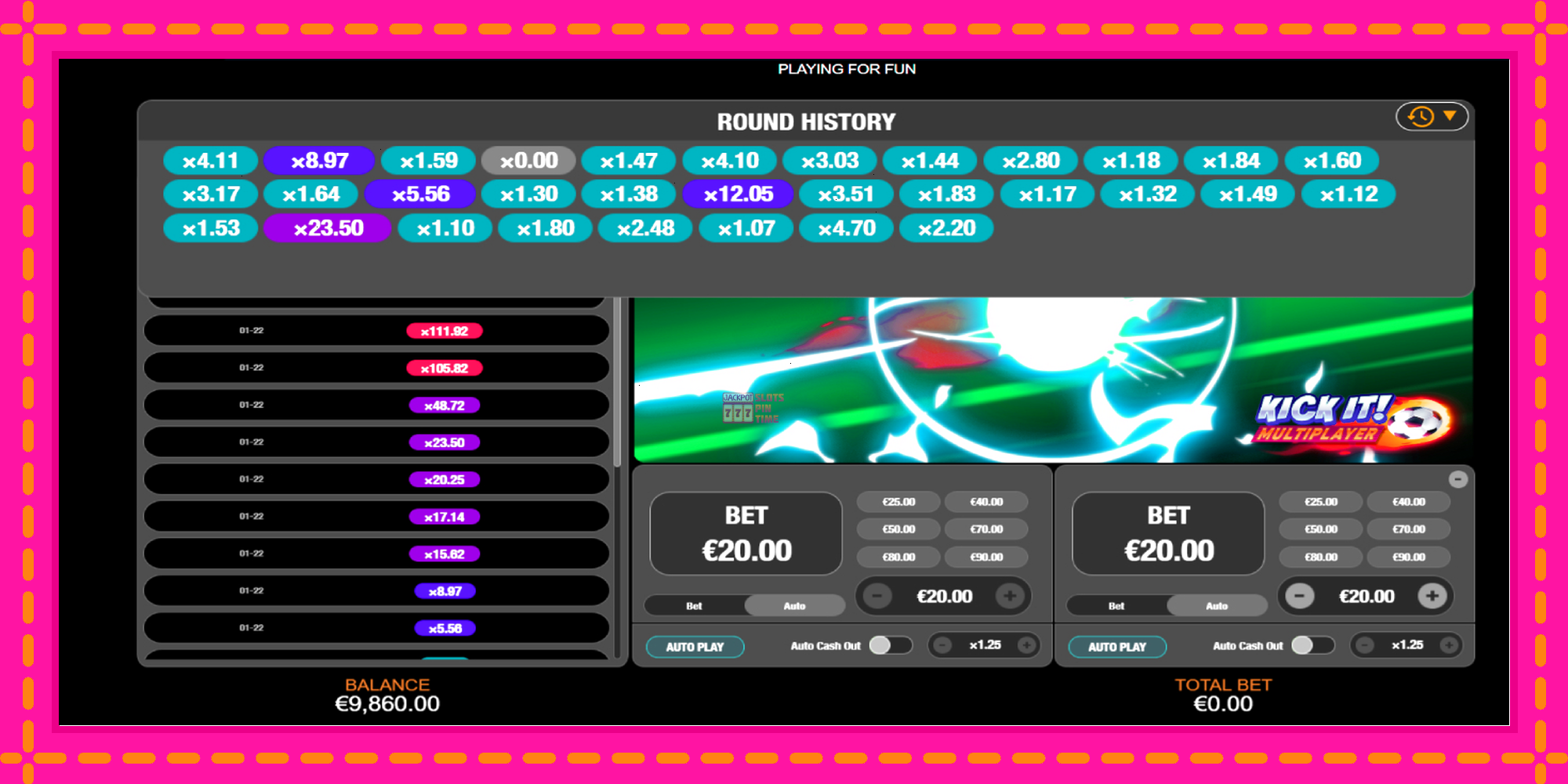
Task: Choose €90.00 preset in right panel
Action: click(1409, 557)
